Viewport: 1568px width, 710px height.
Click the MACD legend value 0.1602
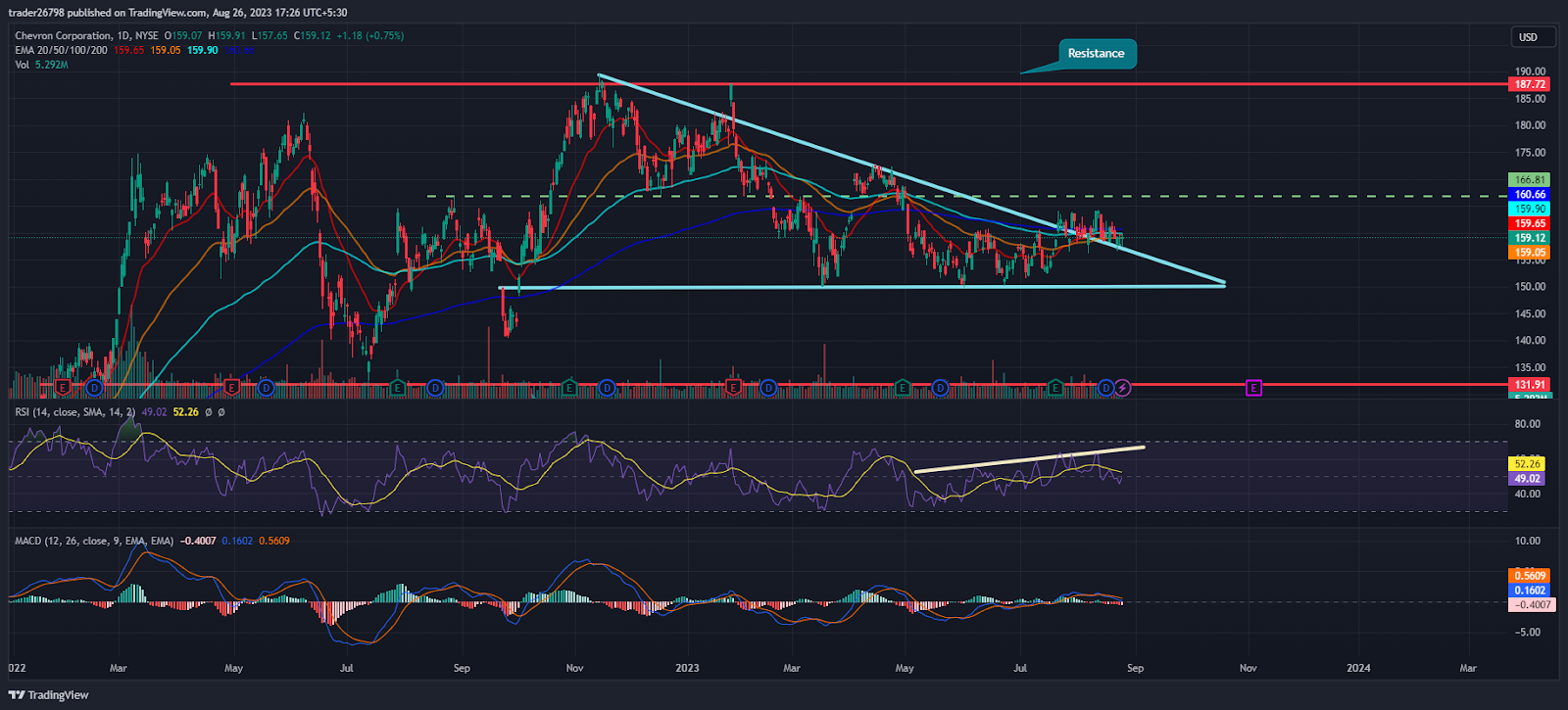click(x=236, y=541)
